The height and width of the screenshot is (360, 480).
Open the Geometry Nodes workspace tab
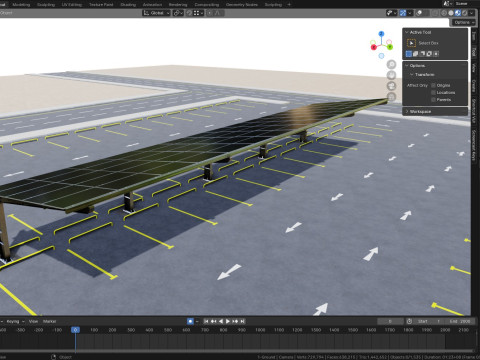click(242, 5)
